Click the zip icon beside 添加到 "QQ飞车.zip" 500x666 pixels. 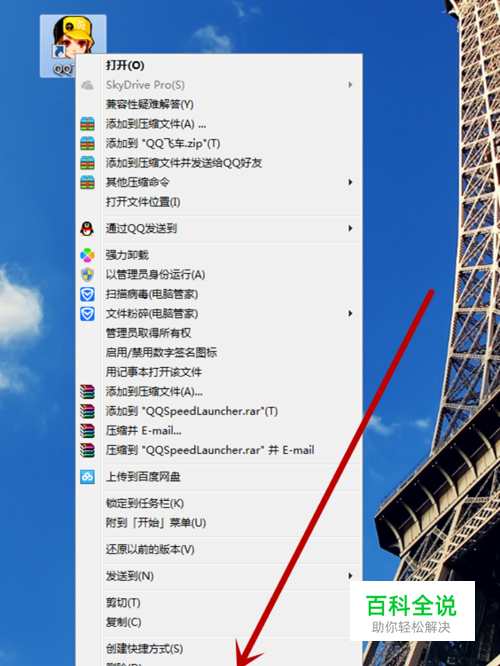(88, 144)
